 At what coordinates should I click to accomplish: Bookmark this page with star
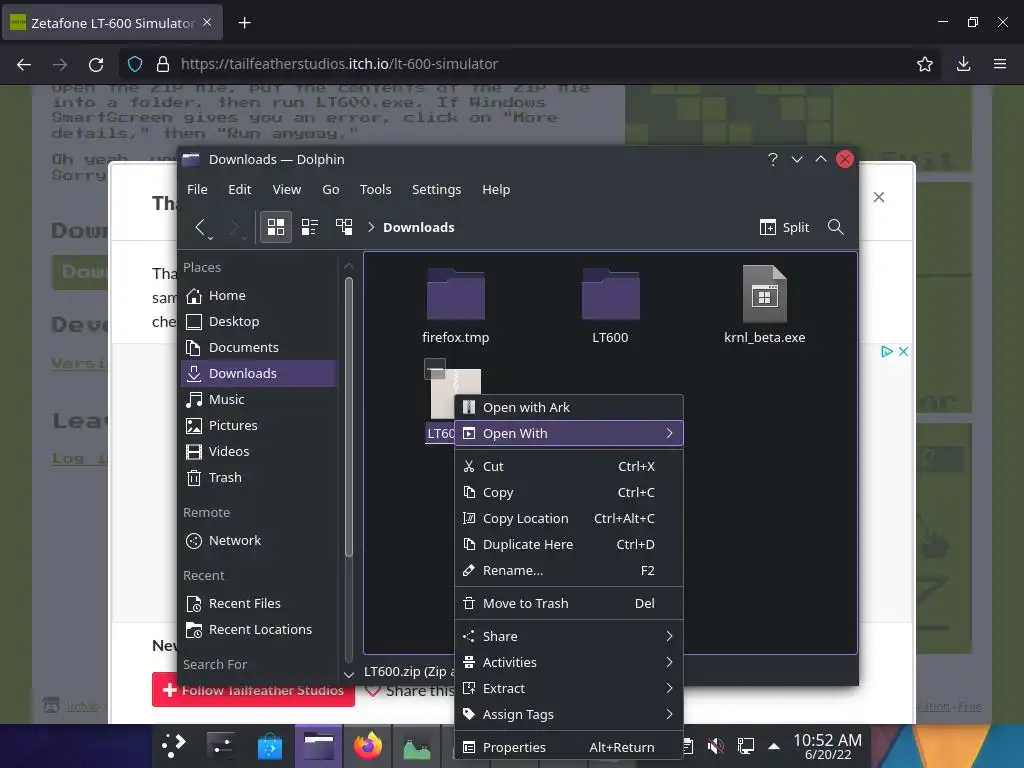pos(925,64)
